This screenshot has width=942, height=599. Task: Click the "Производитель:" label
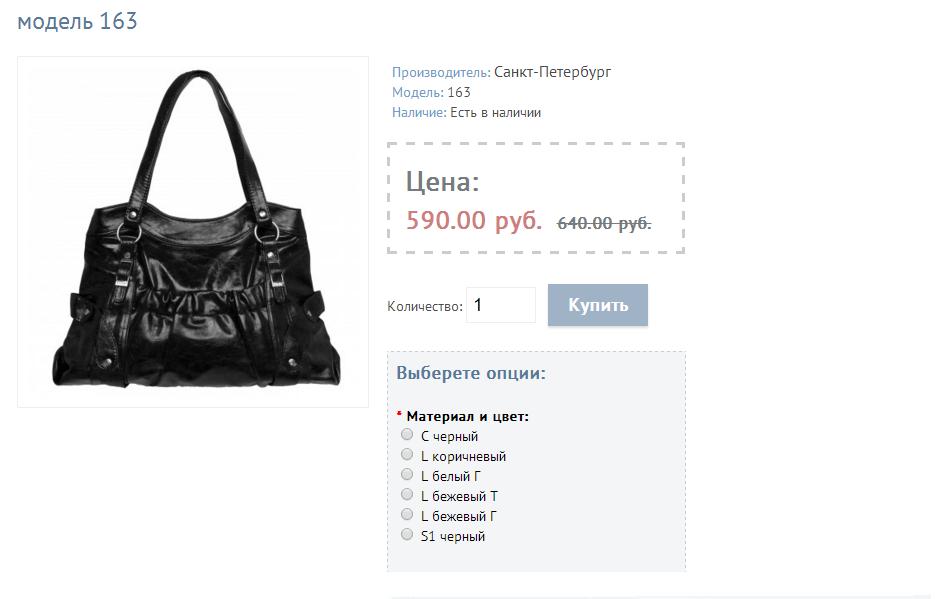(442, 72)
